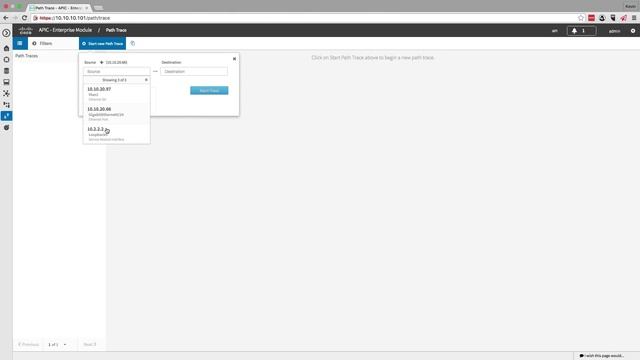Go to the Previous page of path traces

tap(28, 344)
